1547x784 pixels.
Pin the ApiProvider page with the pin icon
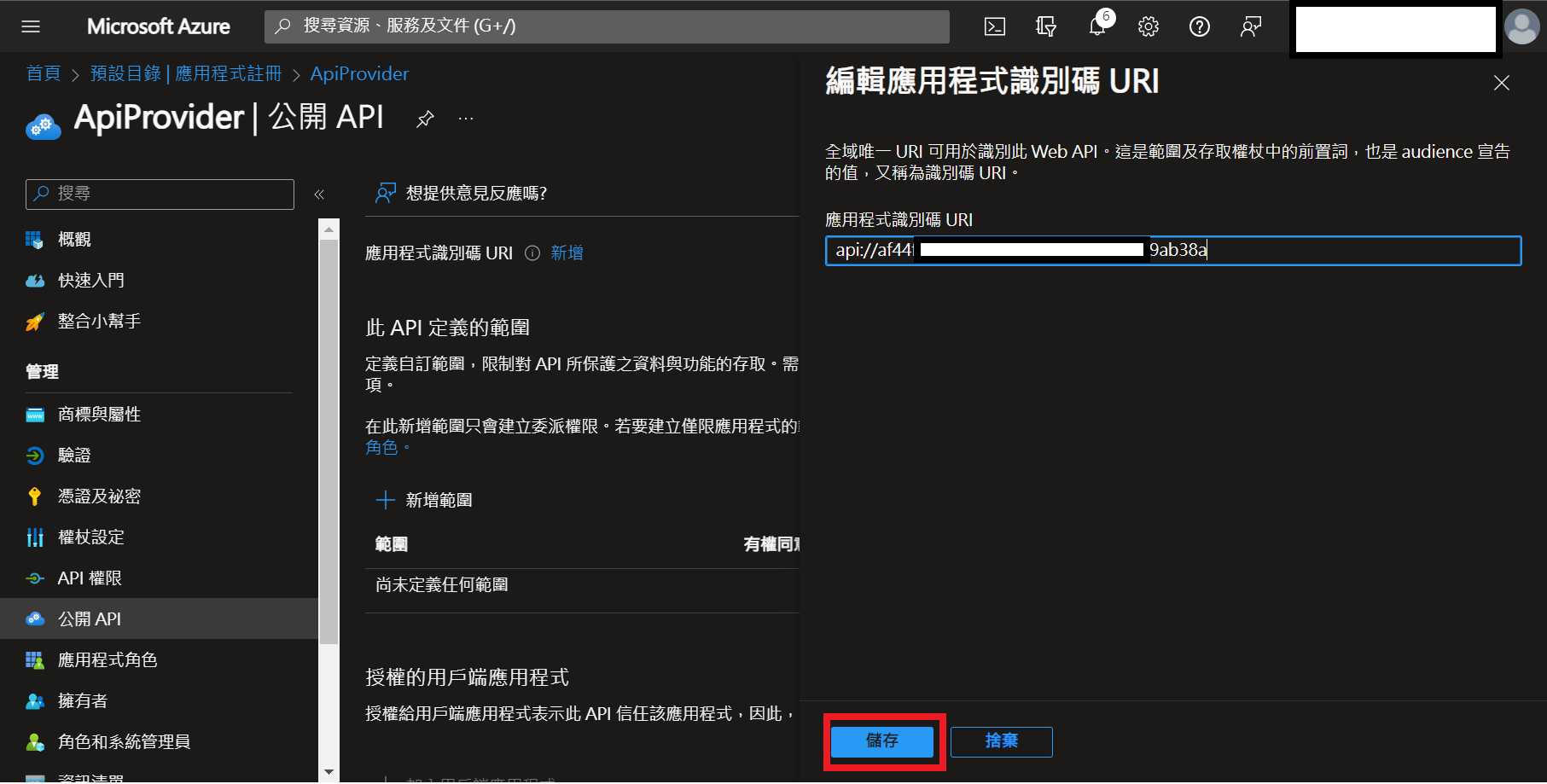[425, 119]
